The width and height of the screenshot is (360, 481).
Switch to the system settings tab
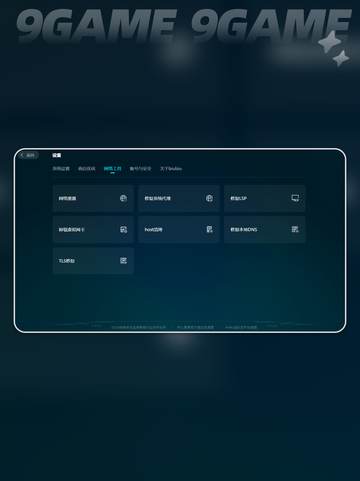pos(61,169)
